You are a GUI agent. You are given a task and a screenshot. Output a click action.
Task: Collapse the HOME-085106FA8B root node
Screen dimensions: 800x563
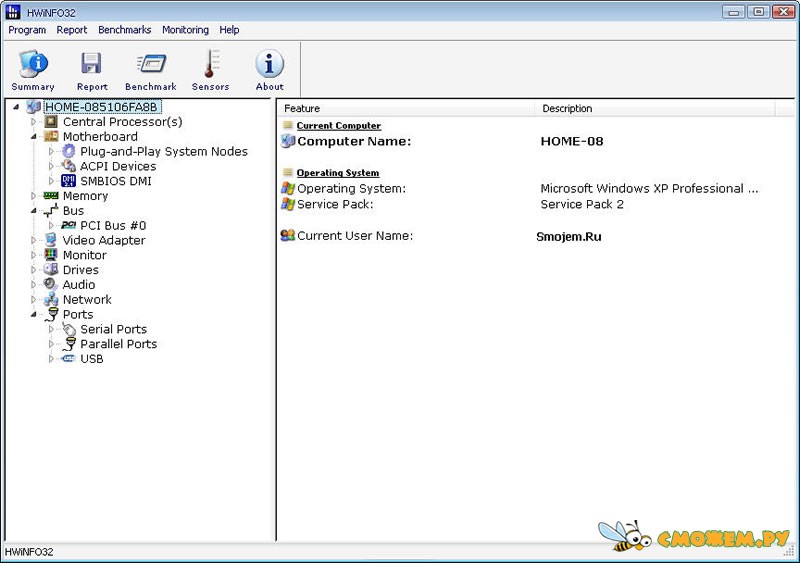[x=16, y=107]
